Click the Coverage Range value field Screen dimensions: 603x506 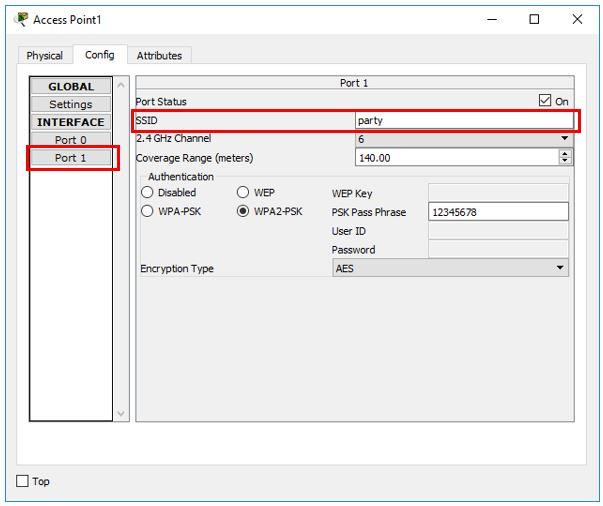[455, 158]
